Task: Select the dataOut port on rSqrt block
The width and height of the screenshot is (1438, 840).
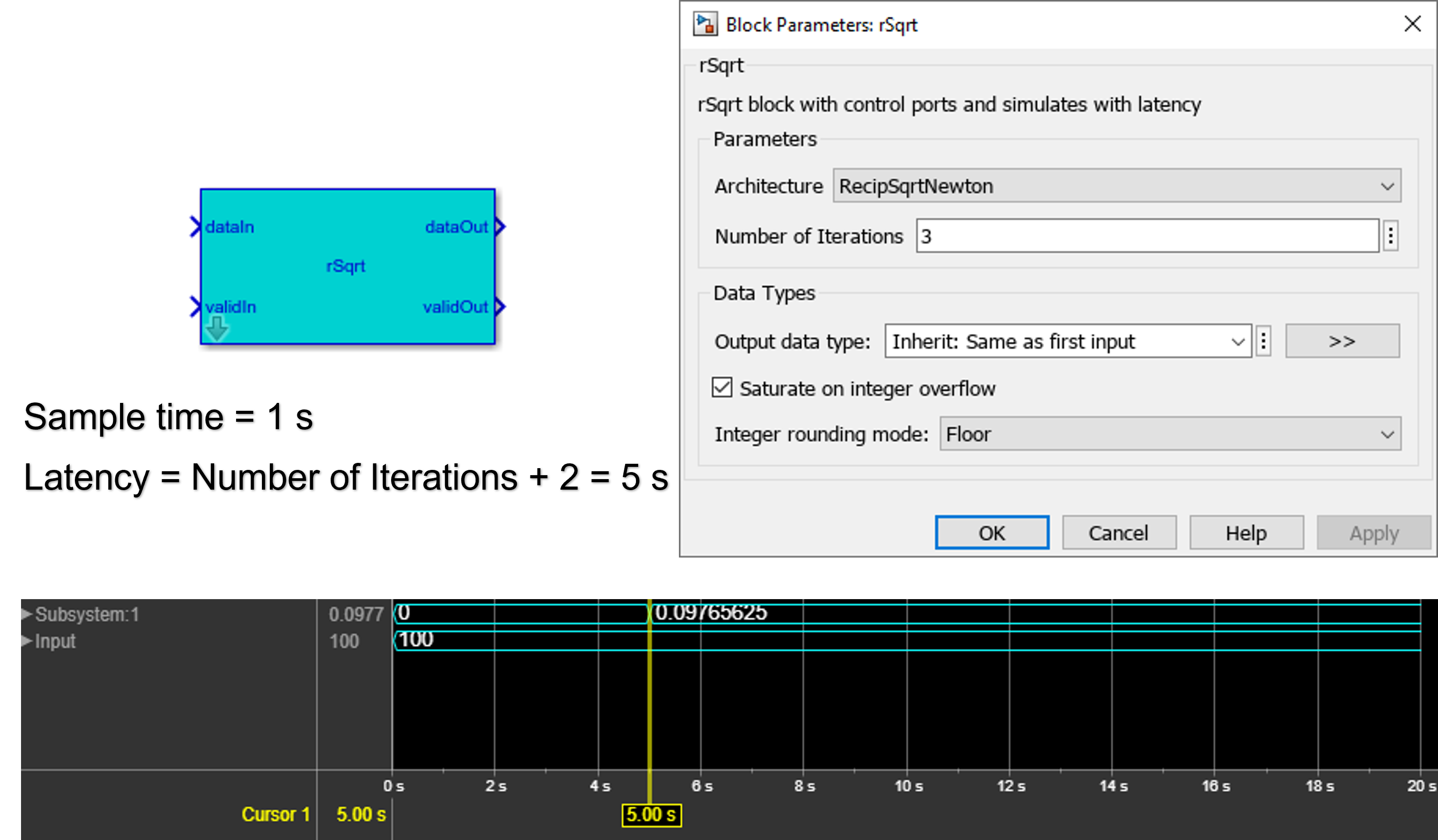Action: (x=500, y=226)
